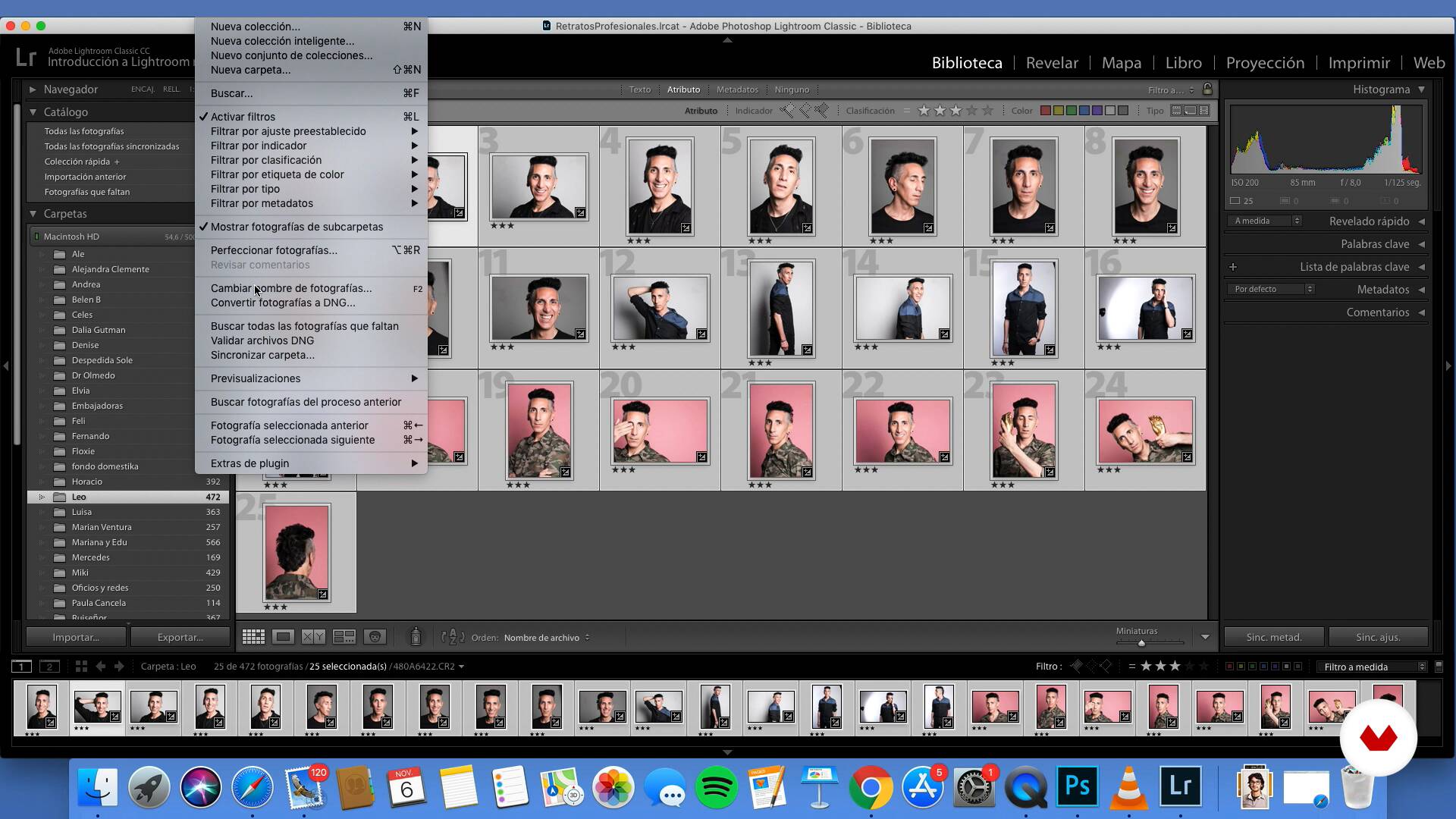Click Sinc. ajus. button

tap(1378, 637)
